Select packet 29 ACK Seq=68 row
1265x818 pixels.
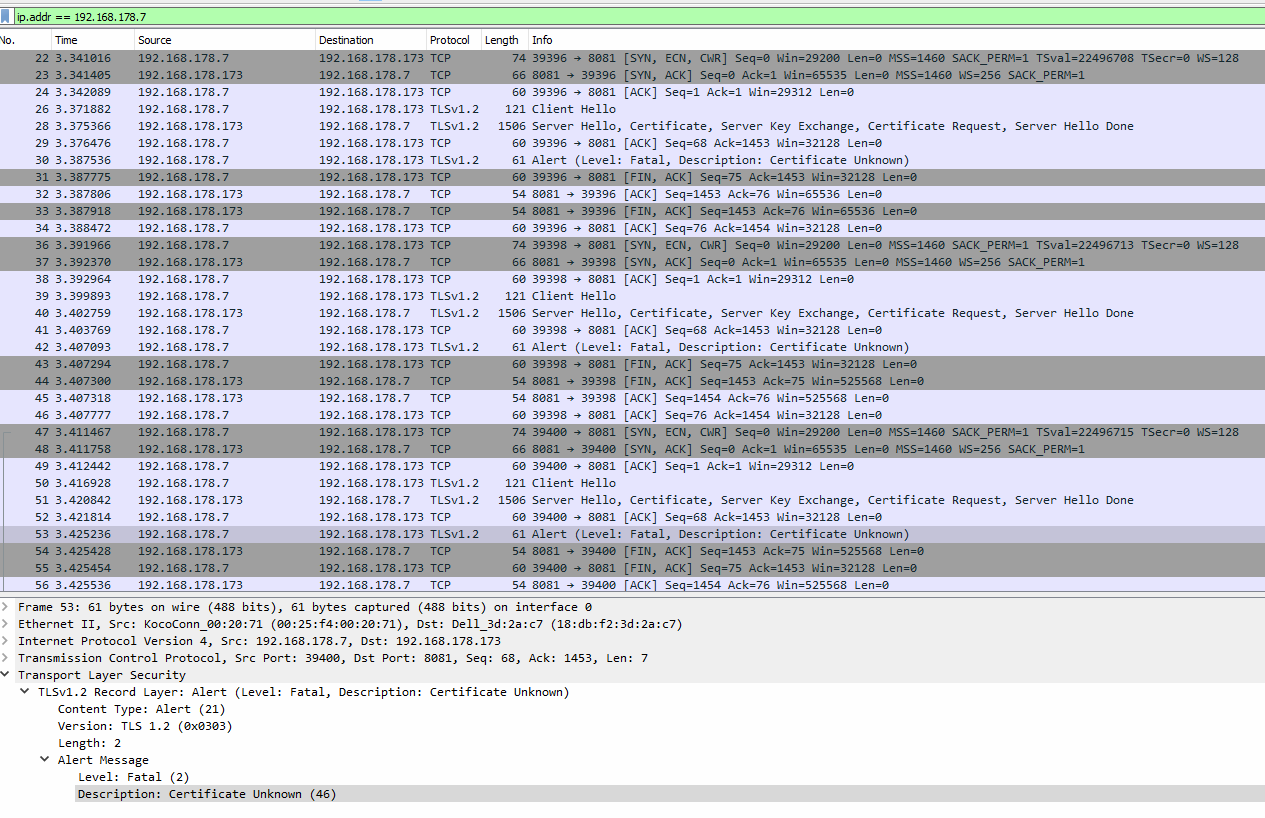pos(632,143)
